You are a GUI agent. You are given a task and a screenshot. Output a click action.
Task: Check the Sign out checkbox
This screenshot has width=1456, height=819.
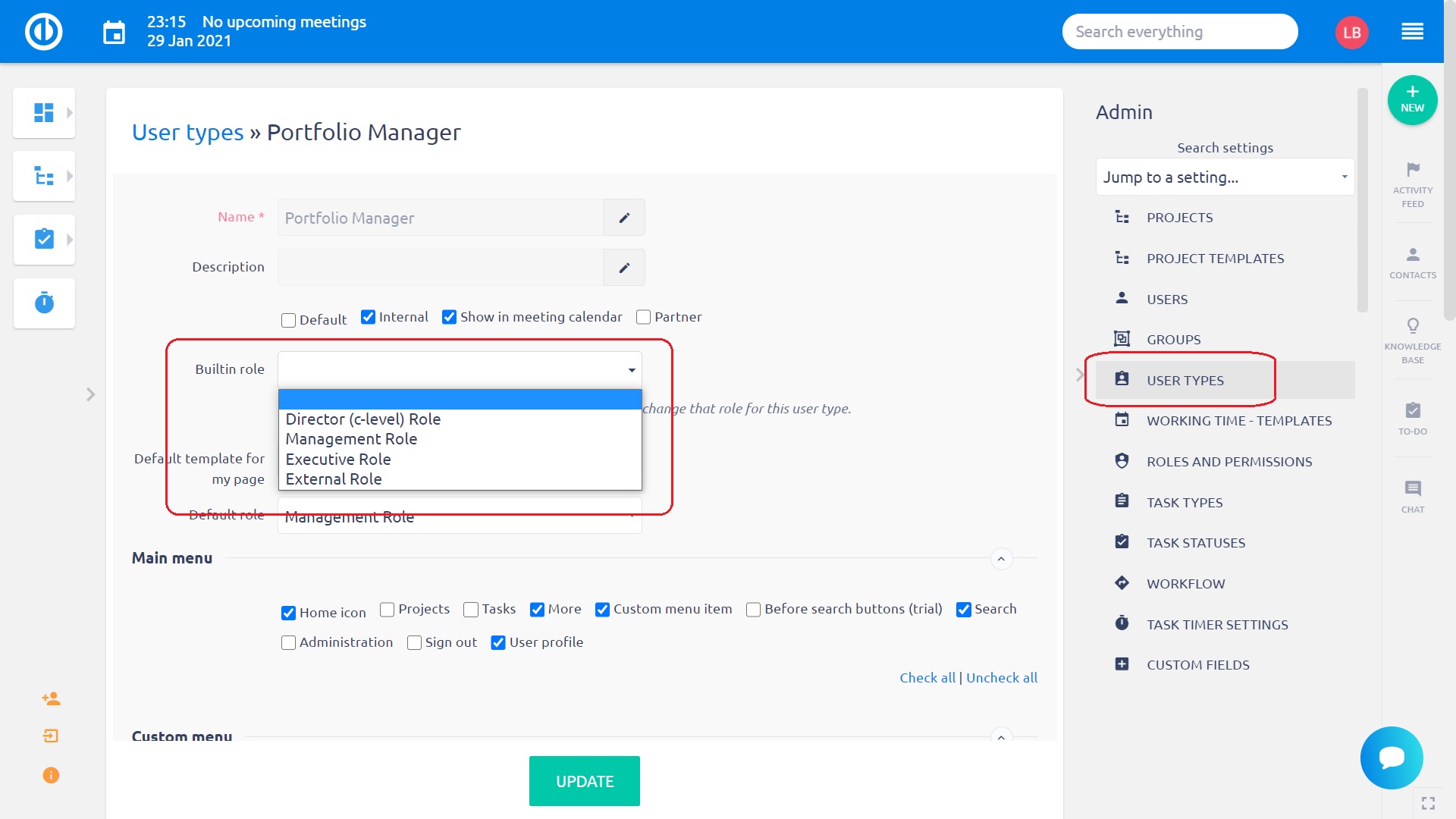click(x=414, y=643)
